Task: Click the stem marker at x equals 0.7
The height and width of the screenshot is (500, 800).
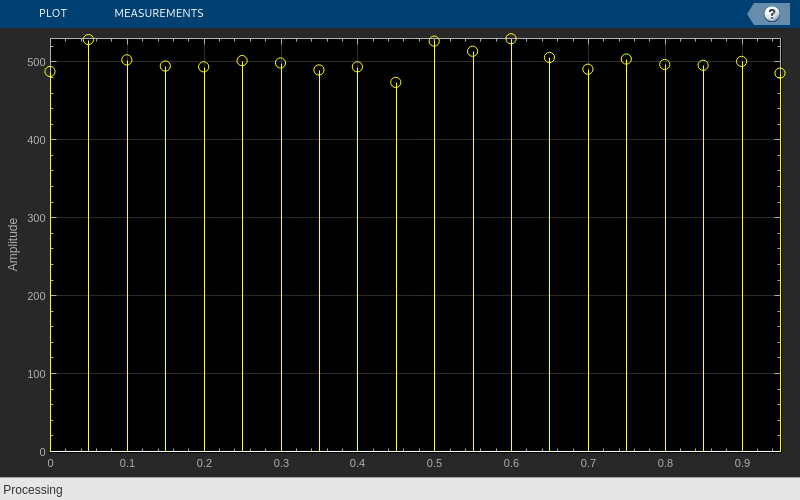Action: [588, 69]
